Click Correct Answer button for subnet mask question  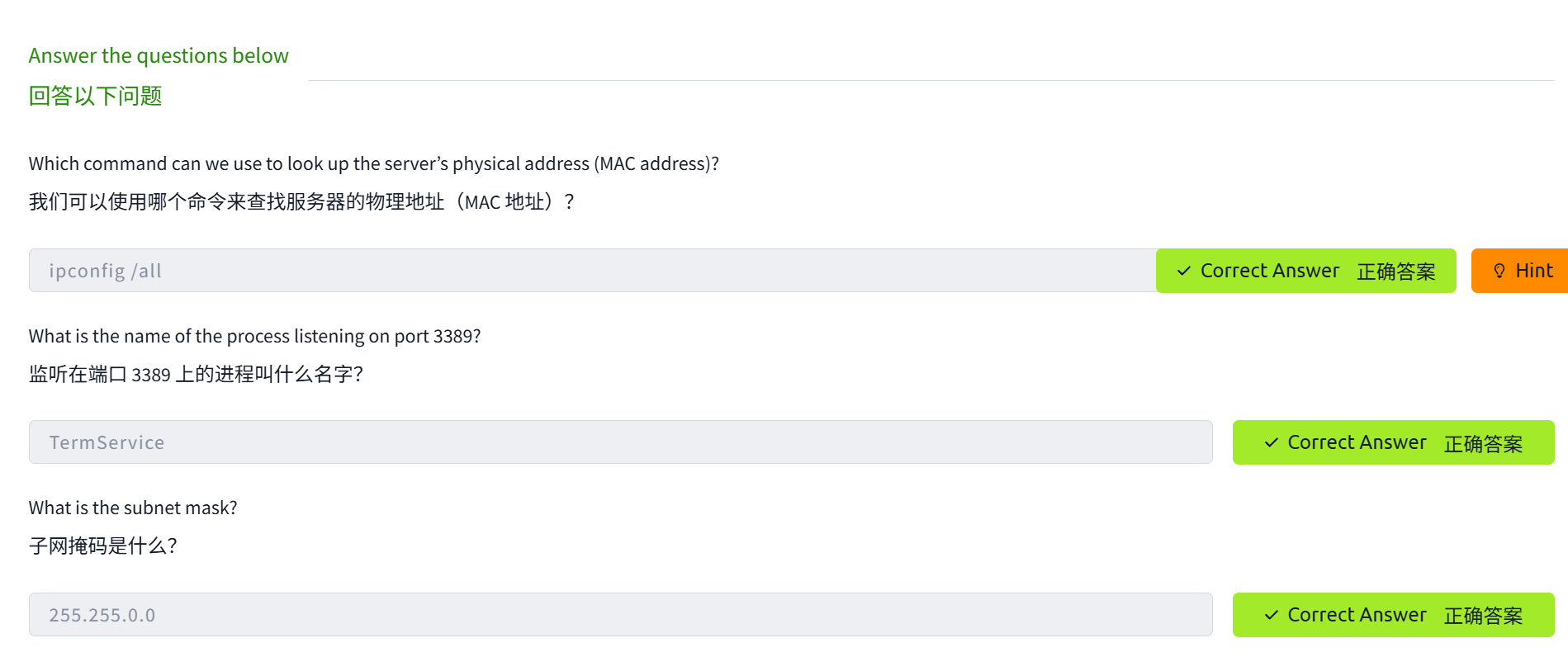point(1393,615)
